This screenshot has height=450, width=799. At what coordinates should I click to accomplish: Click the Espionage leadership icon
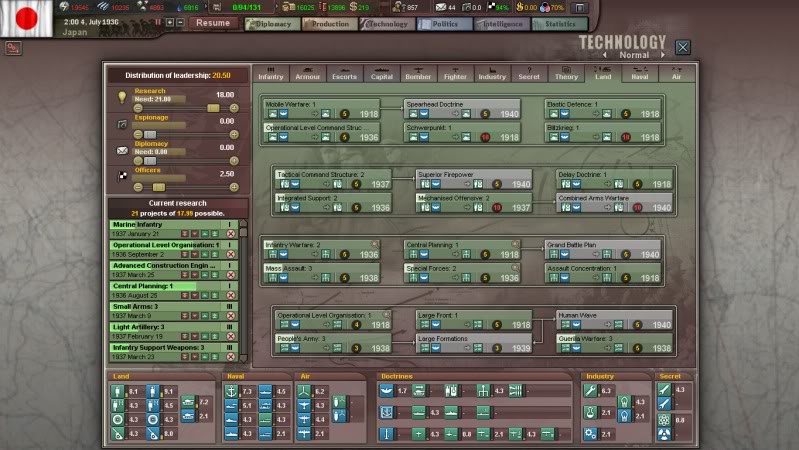122,124
